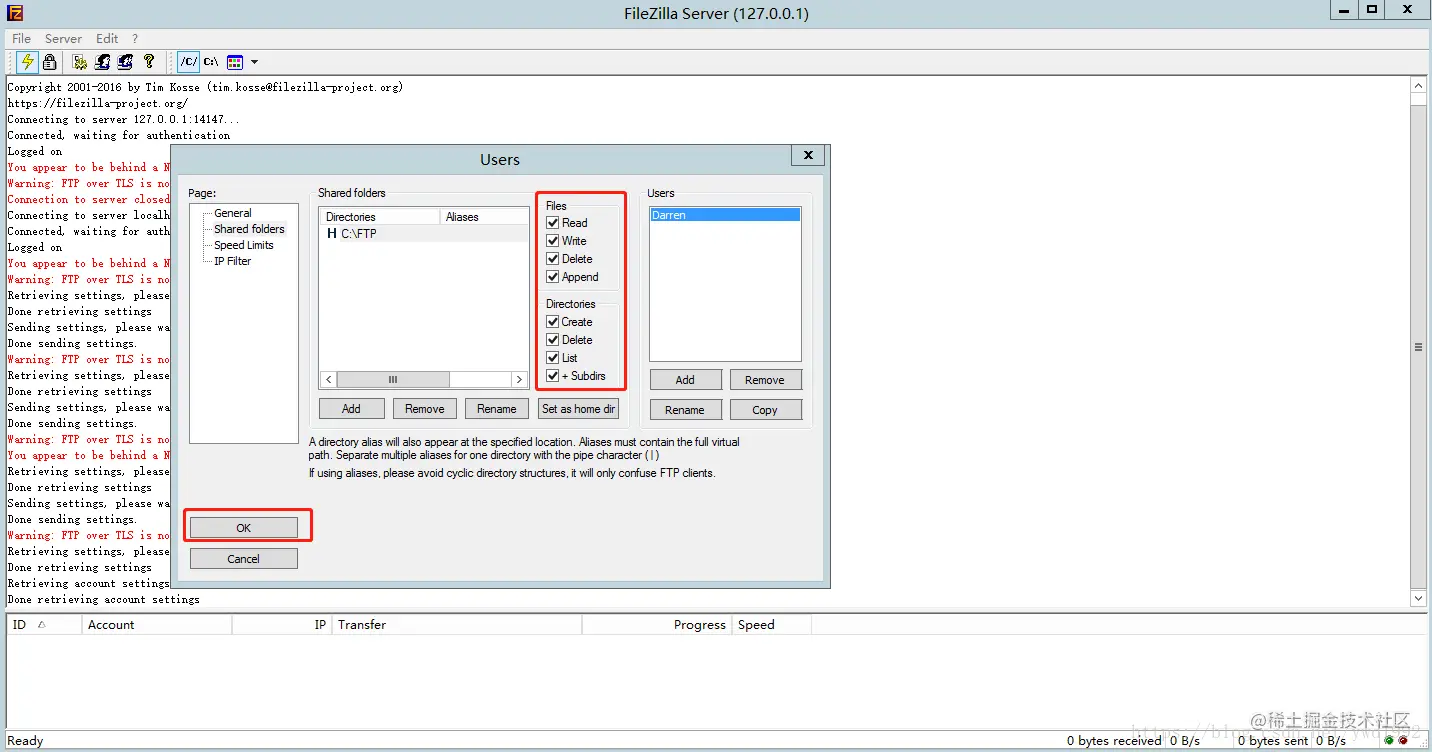Screen dimensions: 1432x752
Task: Select IP Filter page
Action: (232, 261)
